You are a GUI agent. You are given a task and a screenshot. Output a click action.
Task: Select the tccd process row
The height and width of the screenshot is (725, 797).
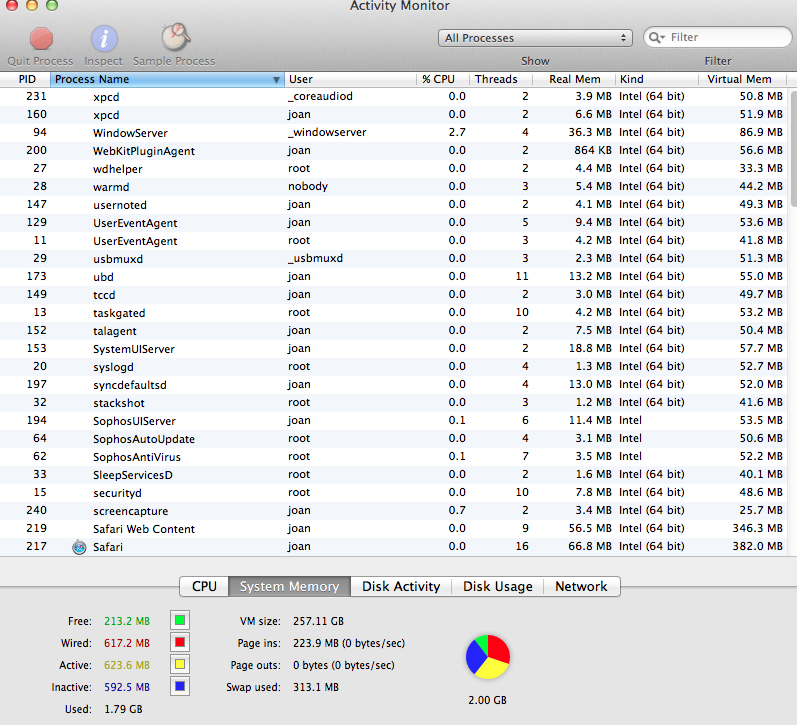pos(394,295)
